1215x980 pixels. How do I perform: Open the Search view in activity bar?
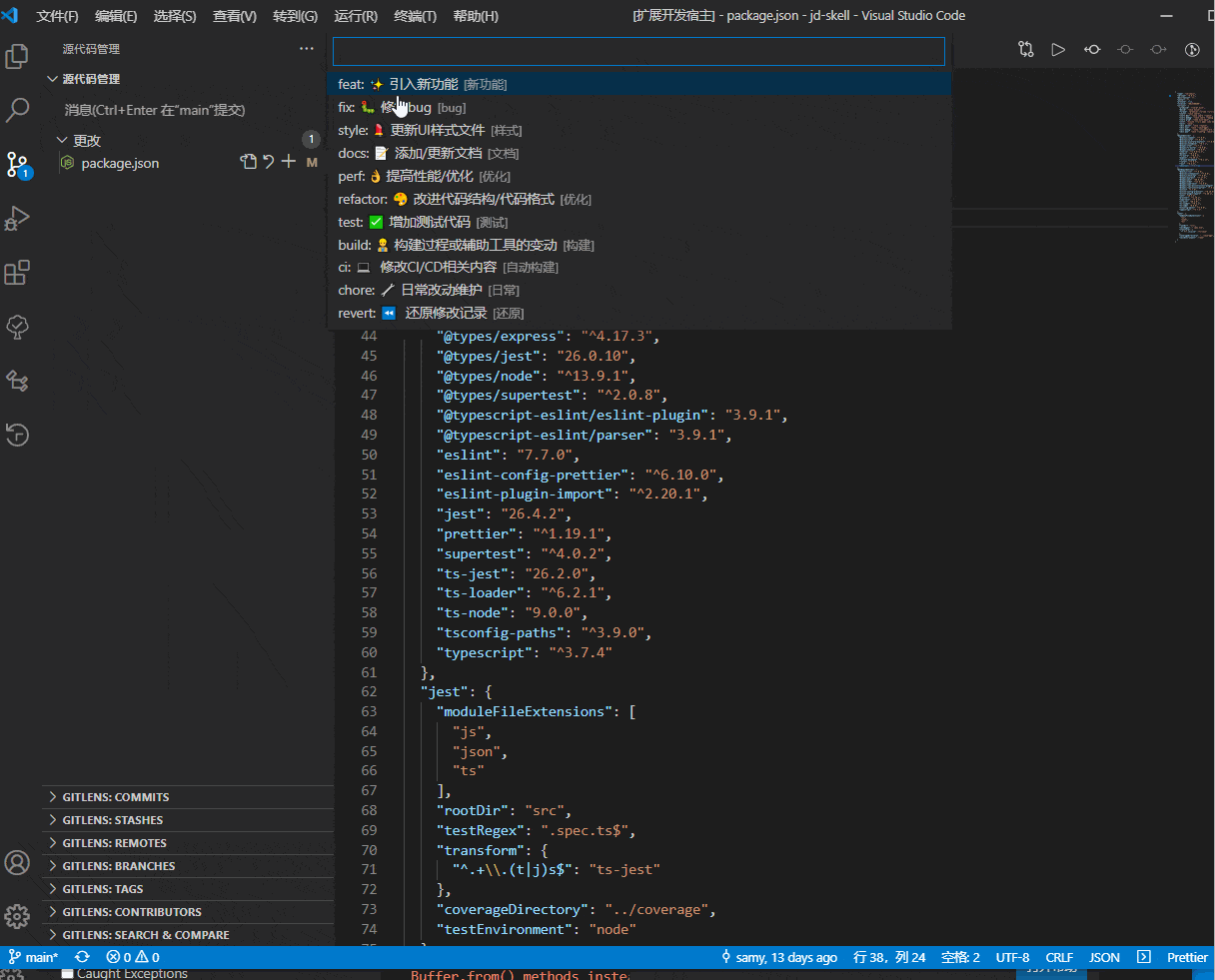click(x=17, y=111)
